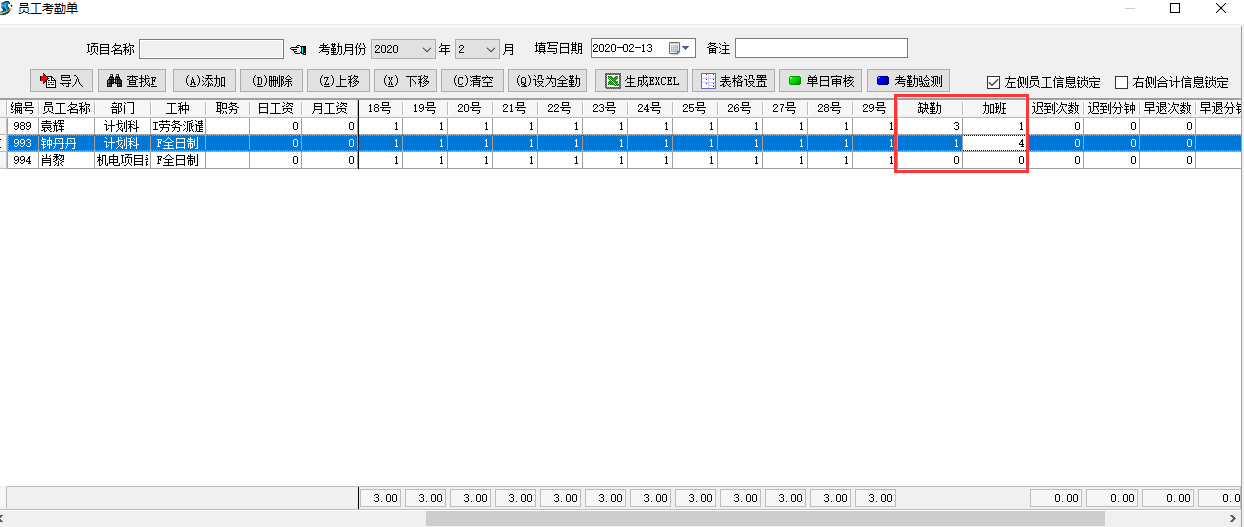Click the (A)添加 button

coord(205,81)
